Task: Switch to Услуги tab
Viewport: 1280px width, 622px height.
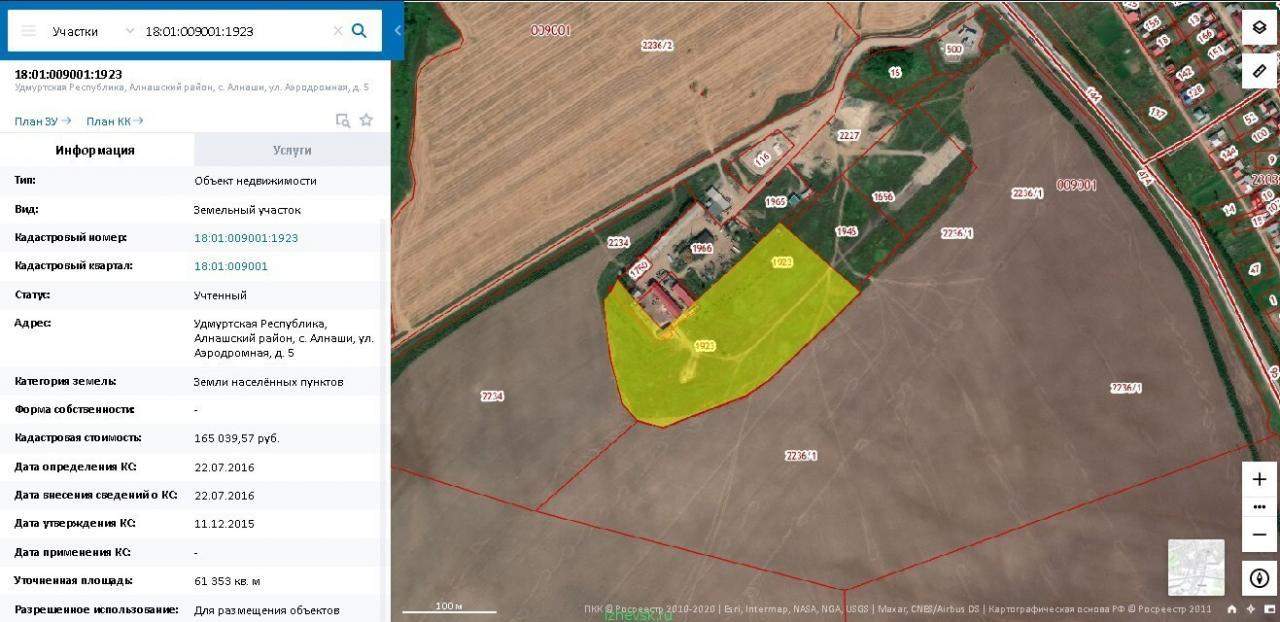Action: tap(292, 150)
